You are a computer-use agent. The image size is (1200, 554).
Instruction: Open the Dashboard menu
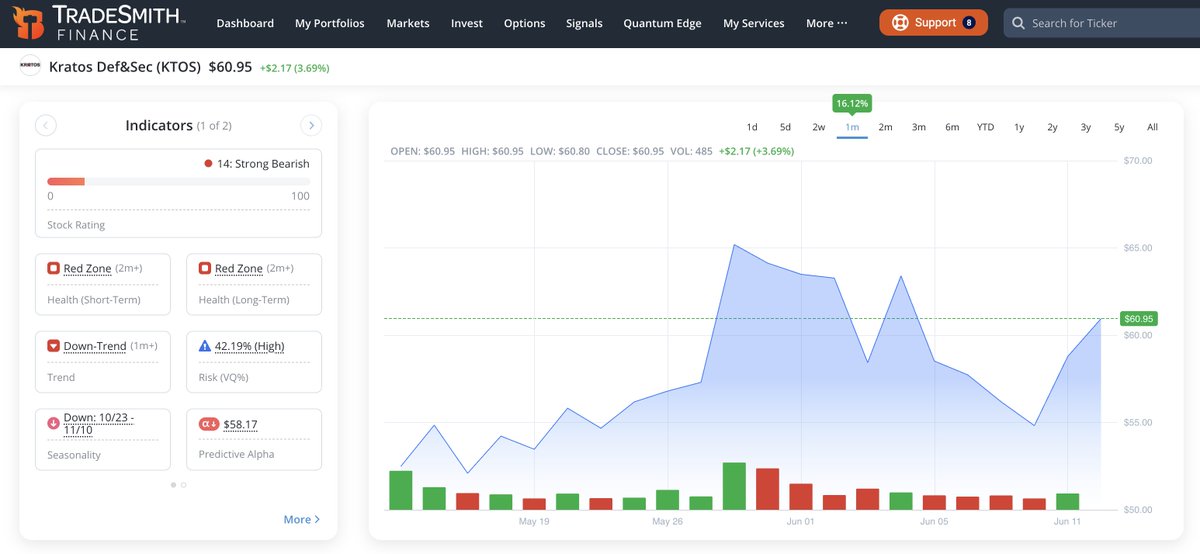point(245,23)
